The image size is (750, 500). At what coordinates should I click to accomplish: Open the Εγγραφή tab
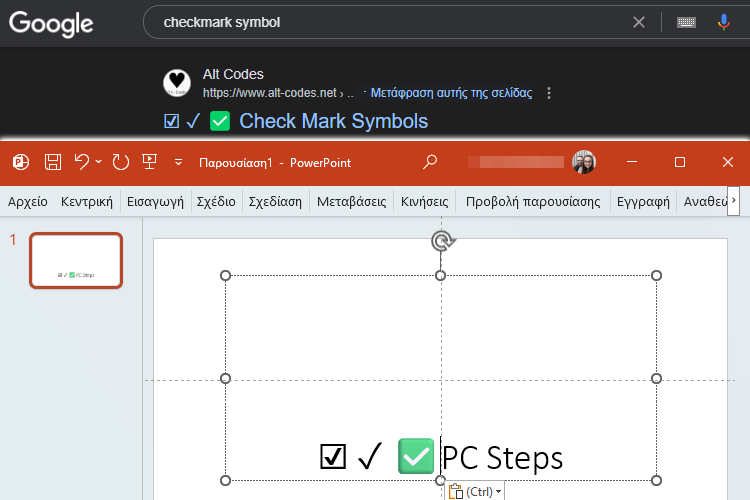(x=643, y=201)
